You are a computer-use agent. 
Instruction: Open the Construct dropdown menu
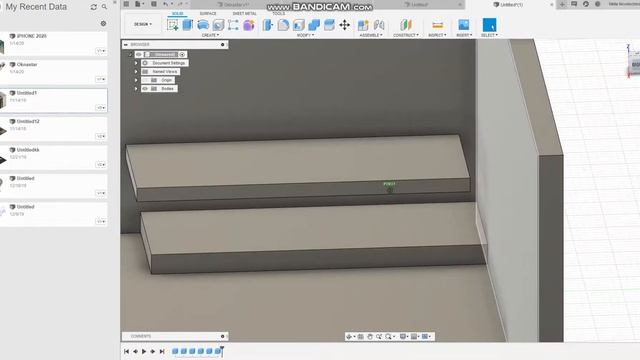pyautogui.click(x=406, y=36)
